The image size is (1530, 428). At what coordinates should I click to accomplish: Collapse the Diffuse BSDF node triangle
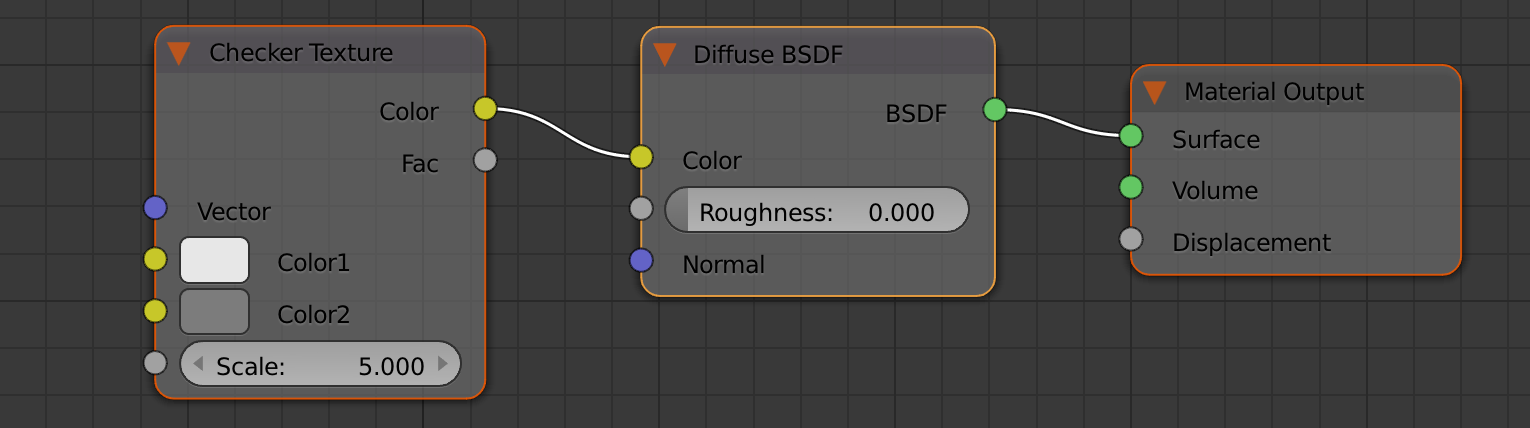coord(665,55)
